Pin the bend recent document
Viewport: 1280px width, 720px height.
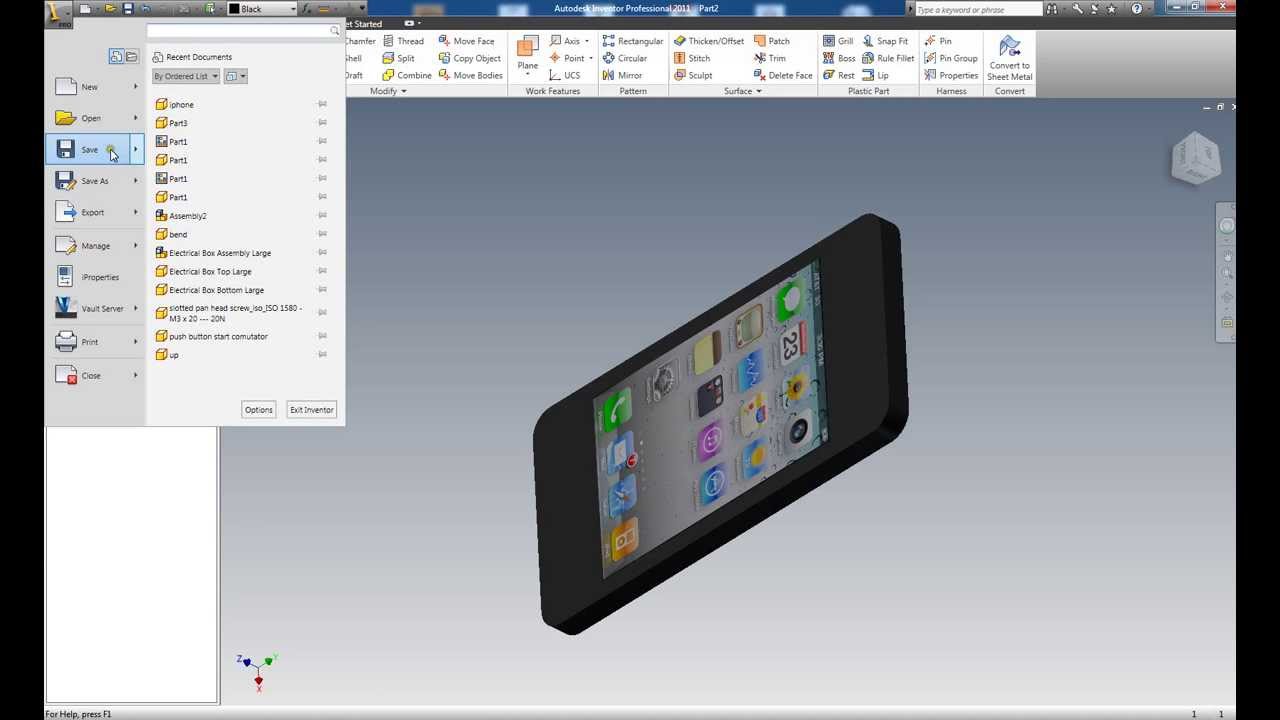(322, 234)
